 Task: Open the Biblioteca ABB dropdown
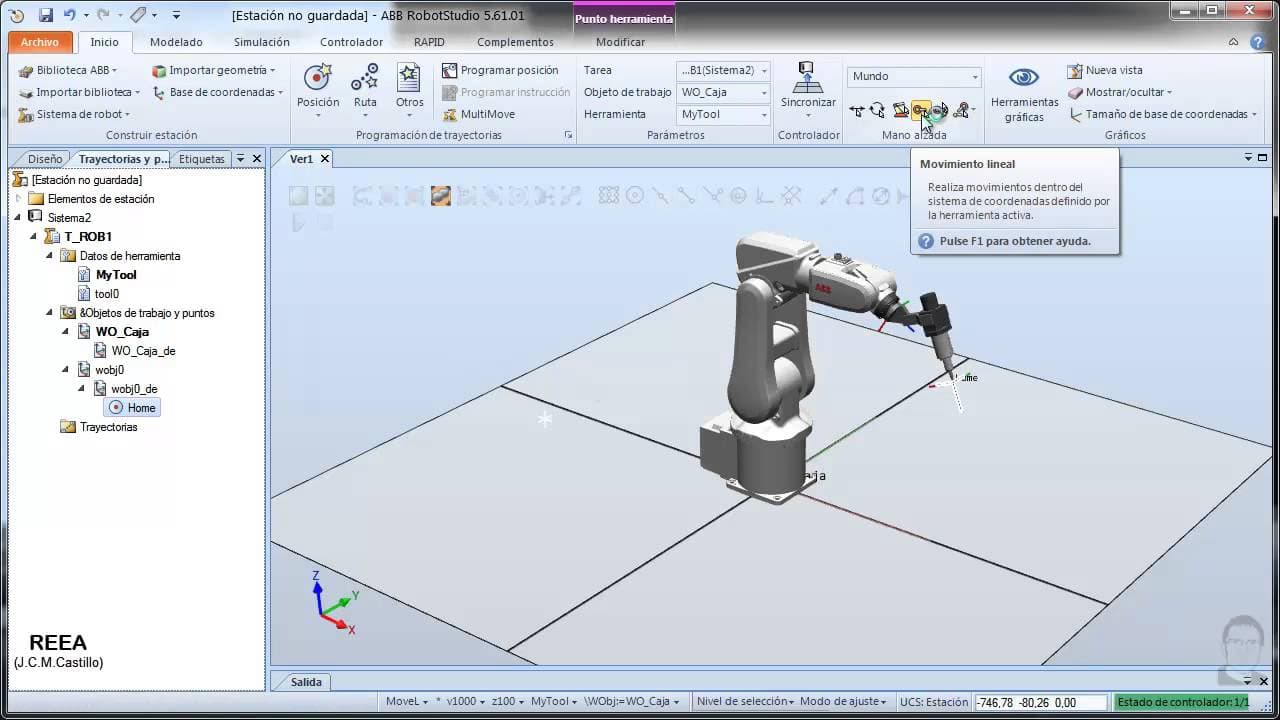pos(68,70)
